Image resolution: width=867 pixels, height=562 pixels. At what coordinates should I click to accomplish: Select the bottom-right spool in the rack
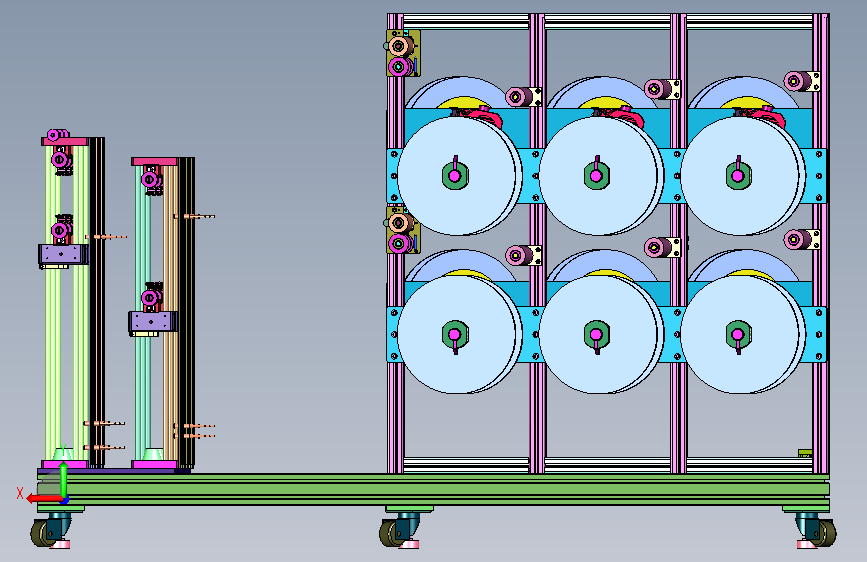(x=743, y=334)
